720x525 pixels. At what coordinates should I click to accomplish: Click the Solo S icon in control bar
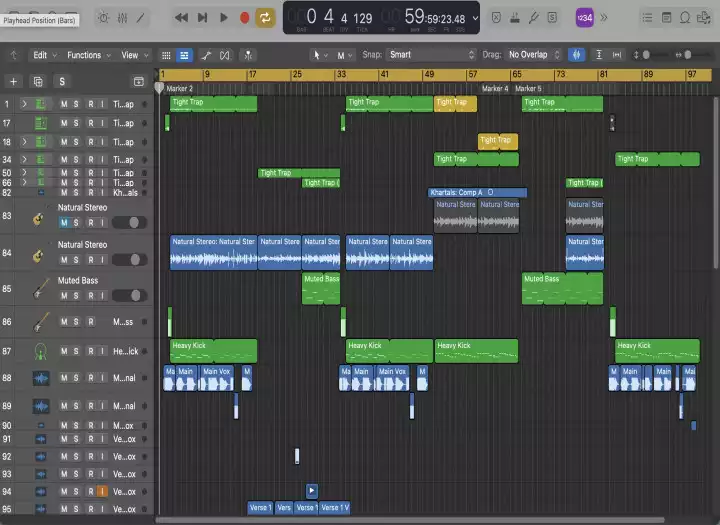click(552, 17)
